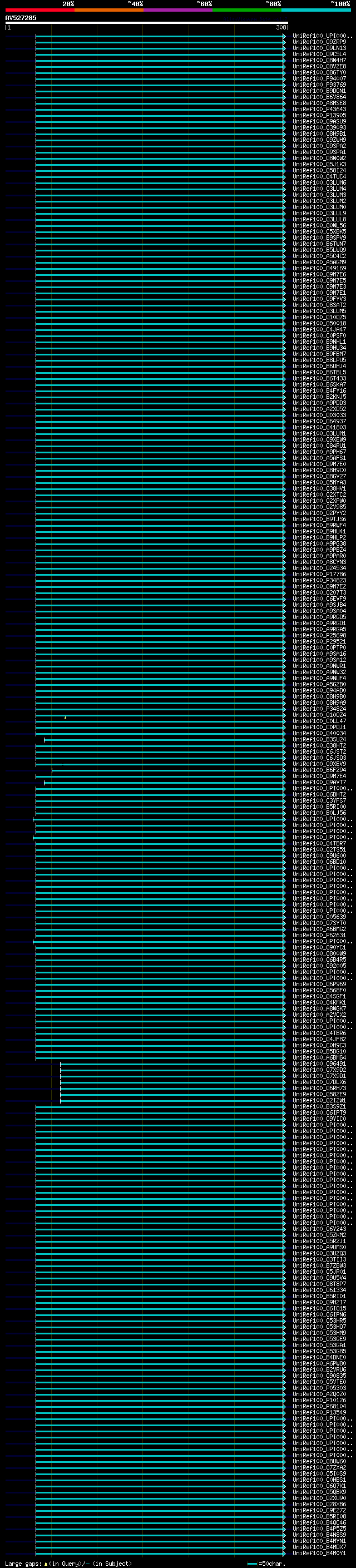This screenshot has height=1568, width=356.
Task: Select the UniRef100_B9SPV9 label
Action: coord(319,238)
